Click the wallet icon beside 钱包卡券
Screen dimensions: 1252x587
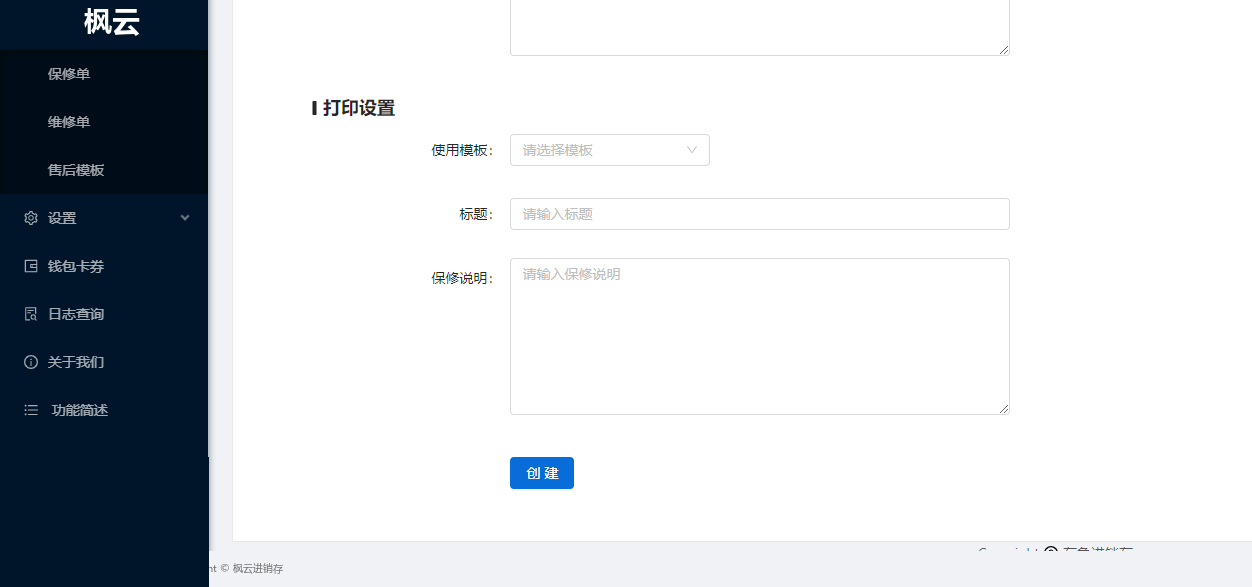[31, 266]
